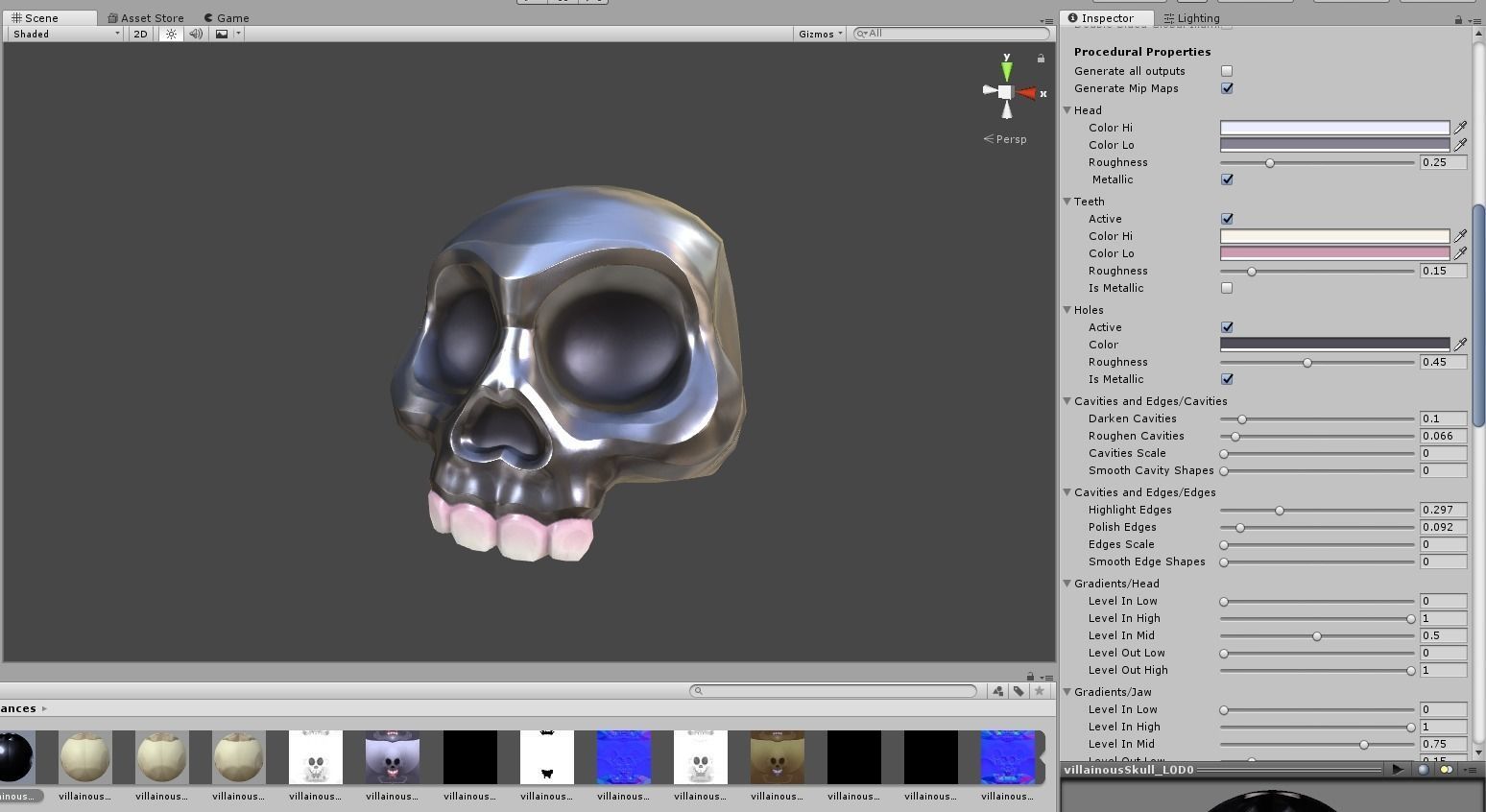
Task: Collapse Cavities and Edges/Cavities section
Action: click(x=1067, y=401)
